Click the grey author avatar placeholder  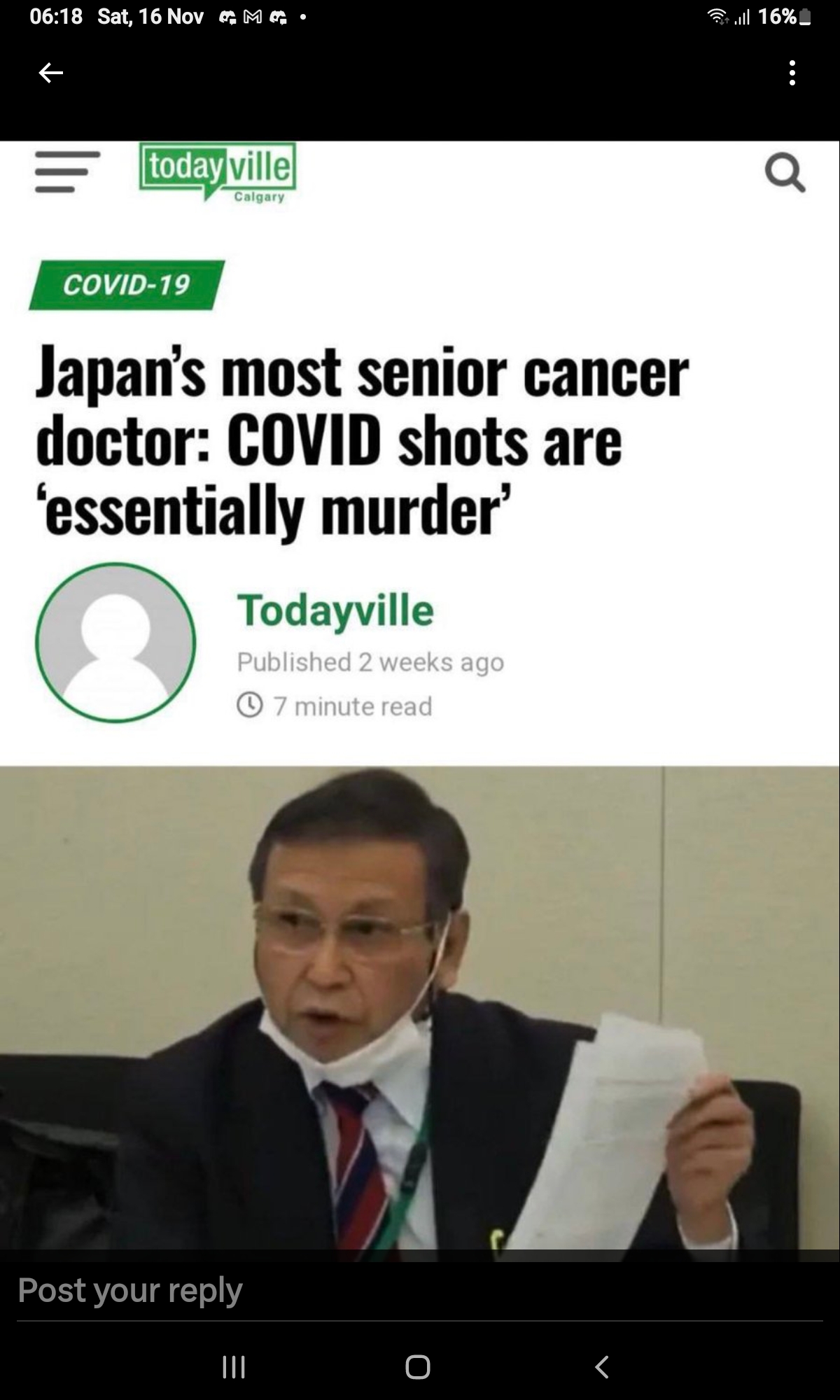(x=116, y=642)
